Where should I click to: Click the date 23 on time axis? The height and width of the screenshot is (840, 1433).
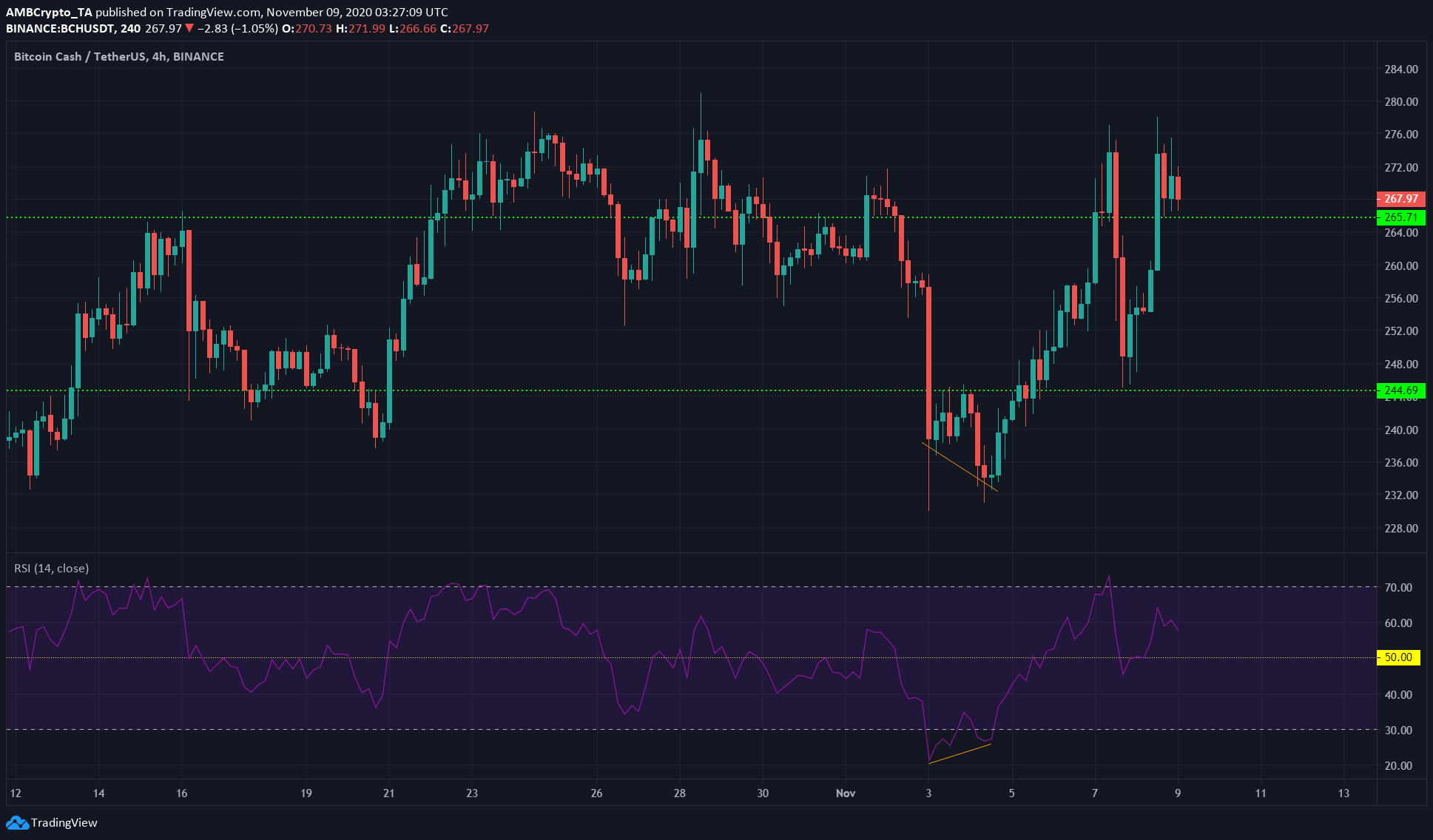(472, 793)
